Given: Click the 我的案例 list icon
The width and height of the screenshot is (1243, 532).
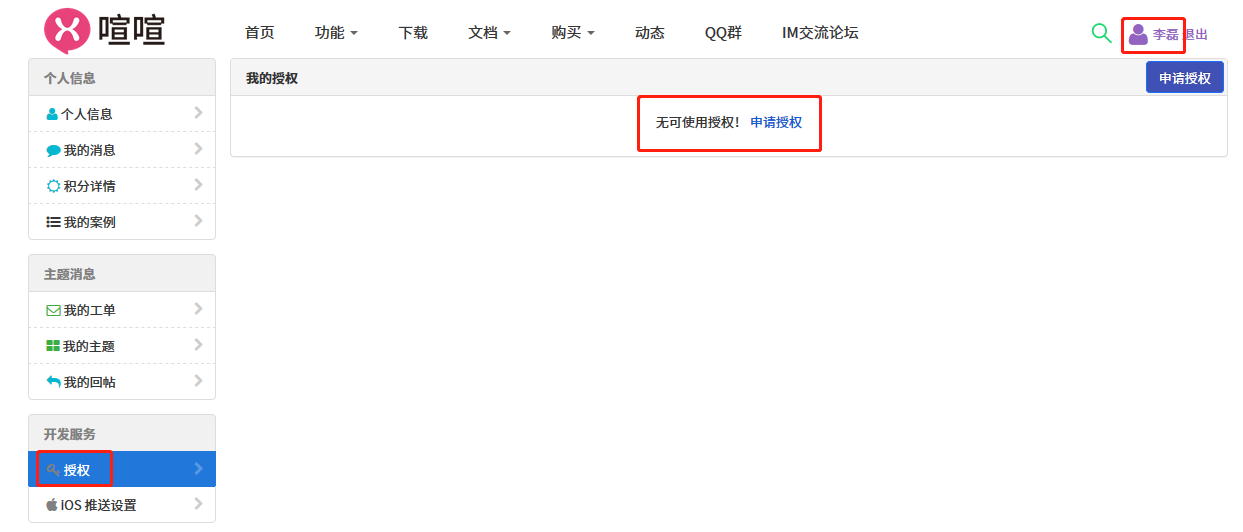Looking at the screenshot, I should click(53, 222).
